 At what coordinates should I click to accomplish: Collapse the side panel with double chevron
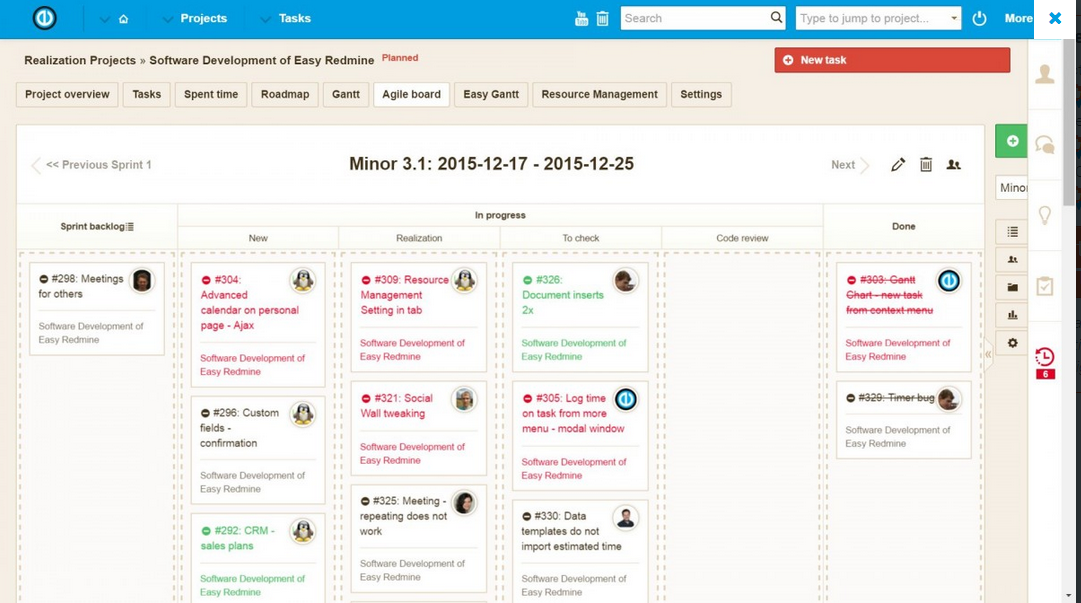(x=988, y=354)
